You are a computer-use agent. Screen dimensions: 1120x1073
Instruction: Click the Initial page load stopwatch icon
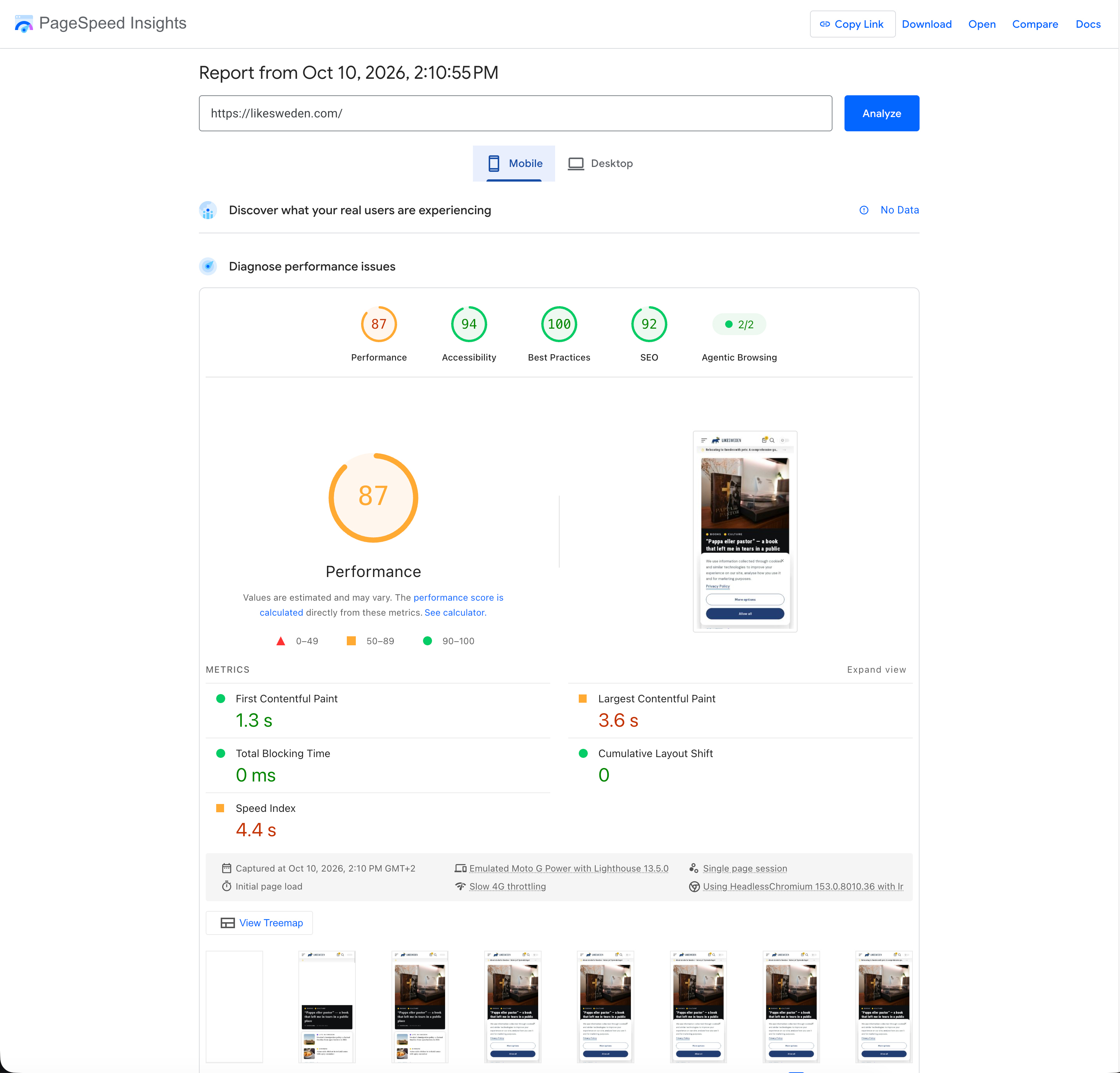pos(226,886)
